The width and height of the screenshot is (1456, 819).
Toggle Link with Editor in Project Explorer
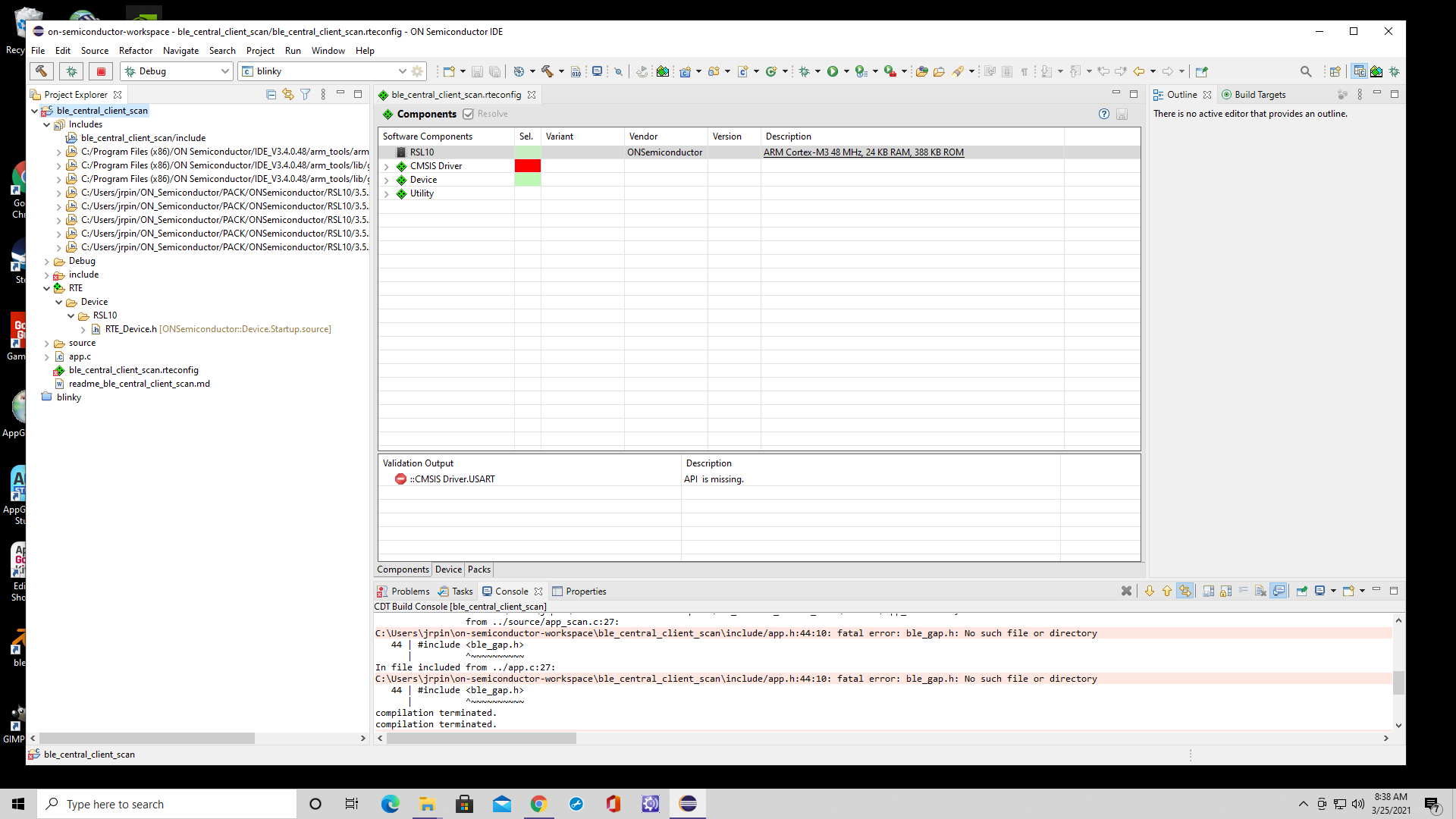pos(288,95)
